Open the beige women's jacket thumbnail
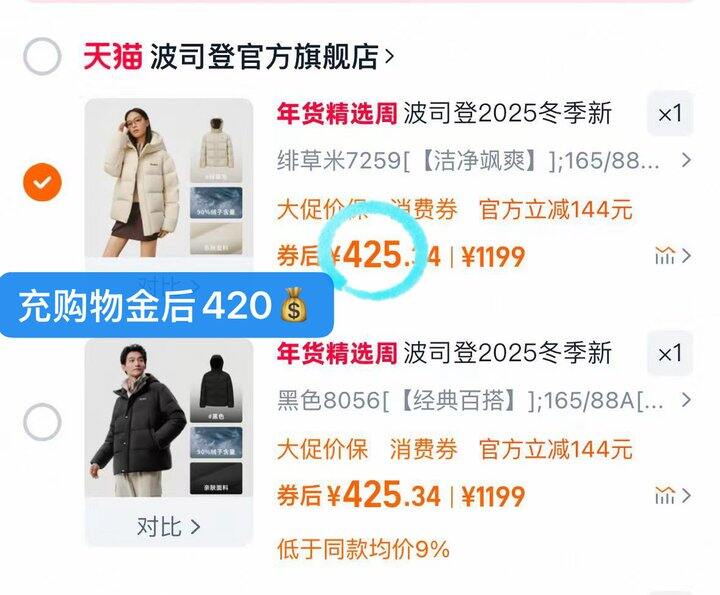The height and width of the screenshot is (595, 720). tap(169, 178)
